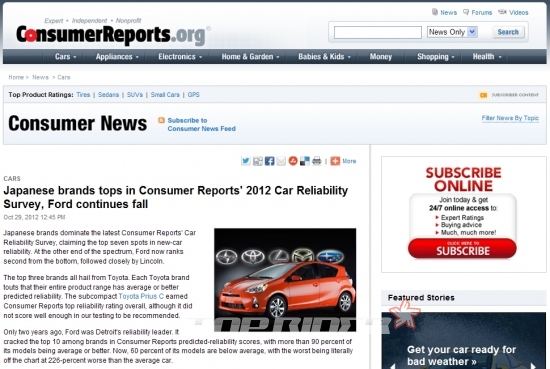Share via StumbleUpon orange icon
Viewport: 550px width, 369px height.
293,161
